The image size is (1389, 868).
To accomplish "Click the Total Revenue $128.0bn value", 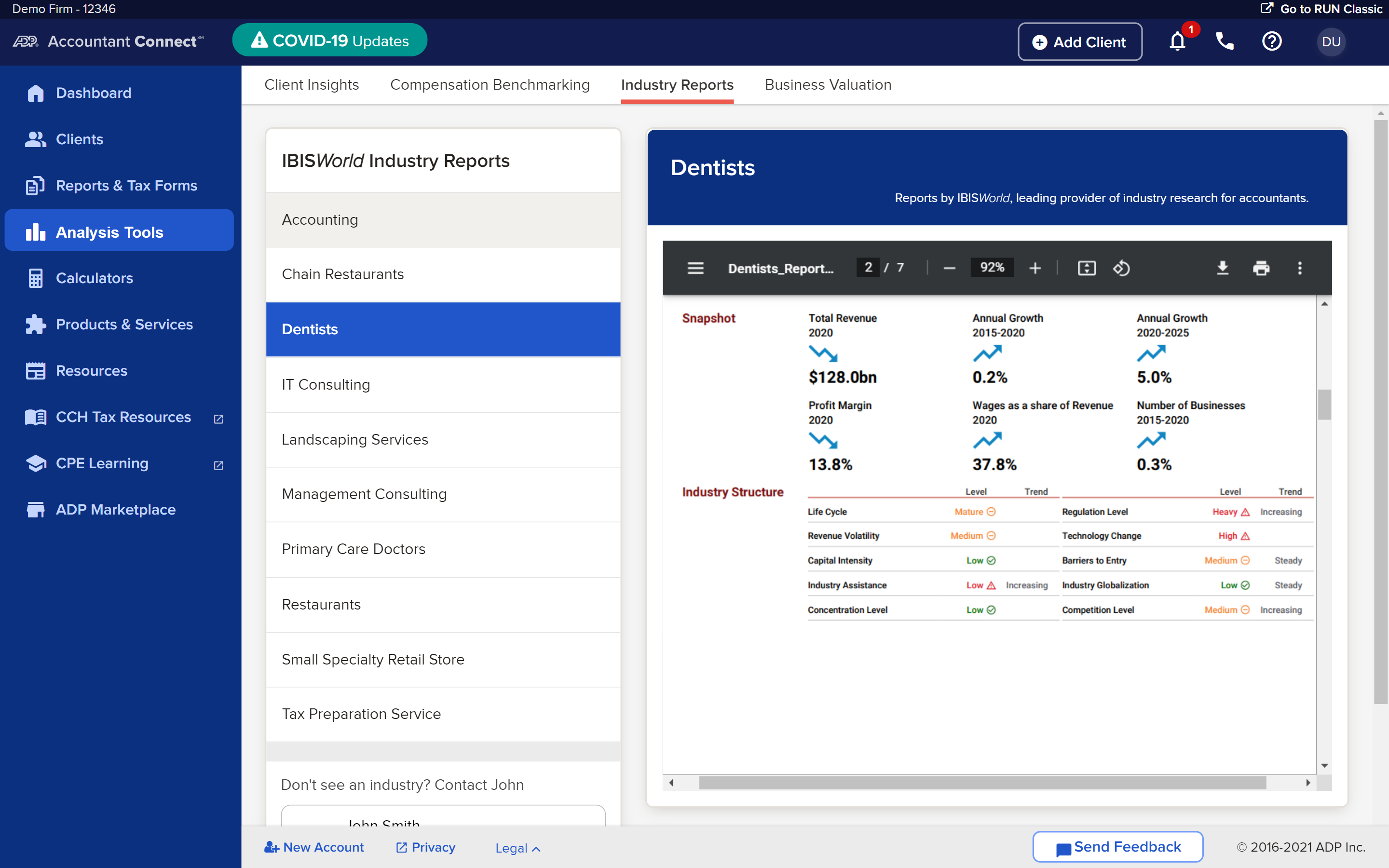I will click(842, 377).
